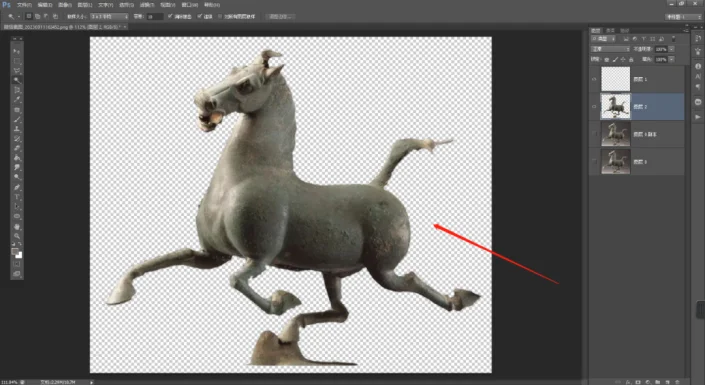705x385 pixels.
Task: Filter layers by adjustment layers
Action: 635,39
